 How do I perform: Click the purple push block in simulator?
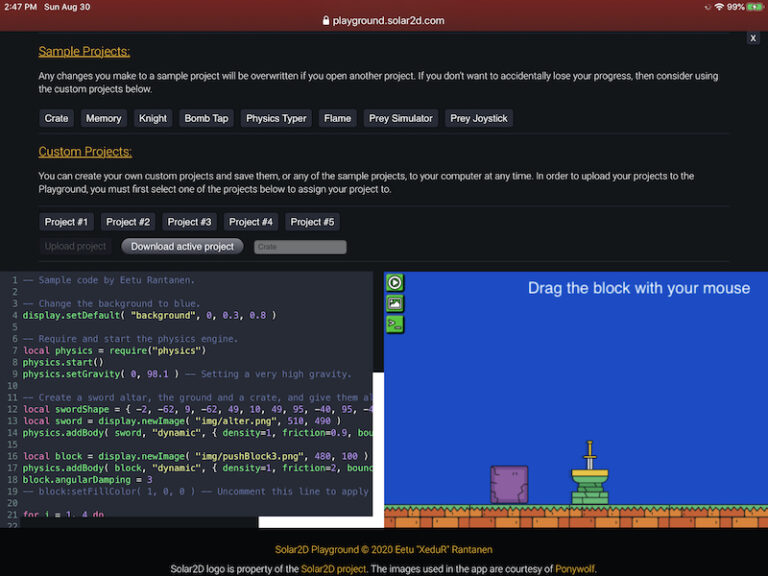pyautogui.click(x=509, y=485)
